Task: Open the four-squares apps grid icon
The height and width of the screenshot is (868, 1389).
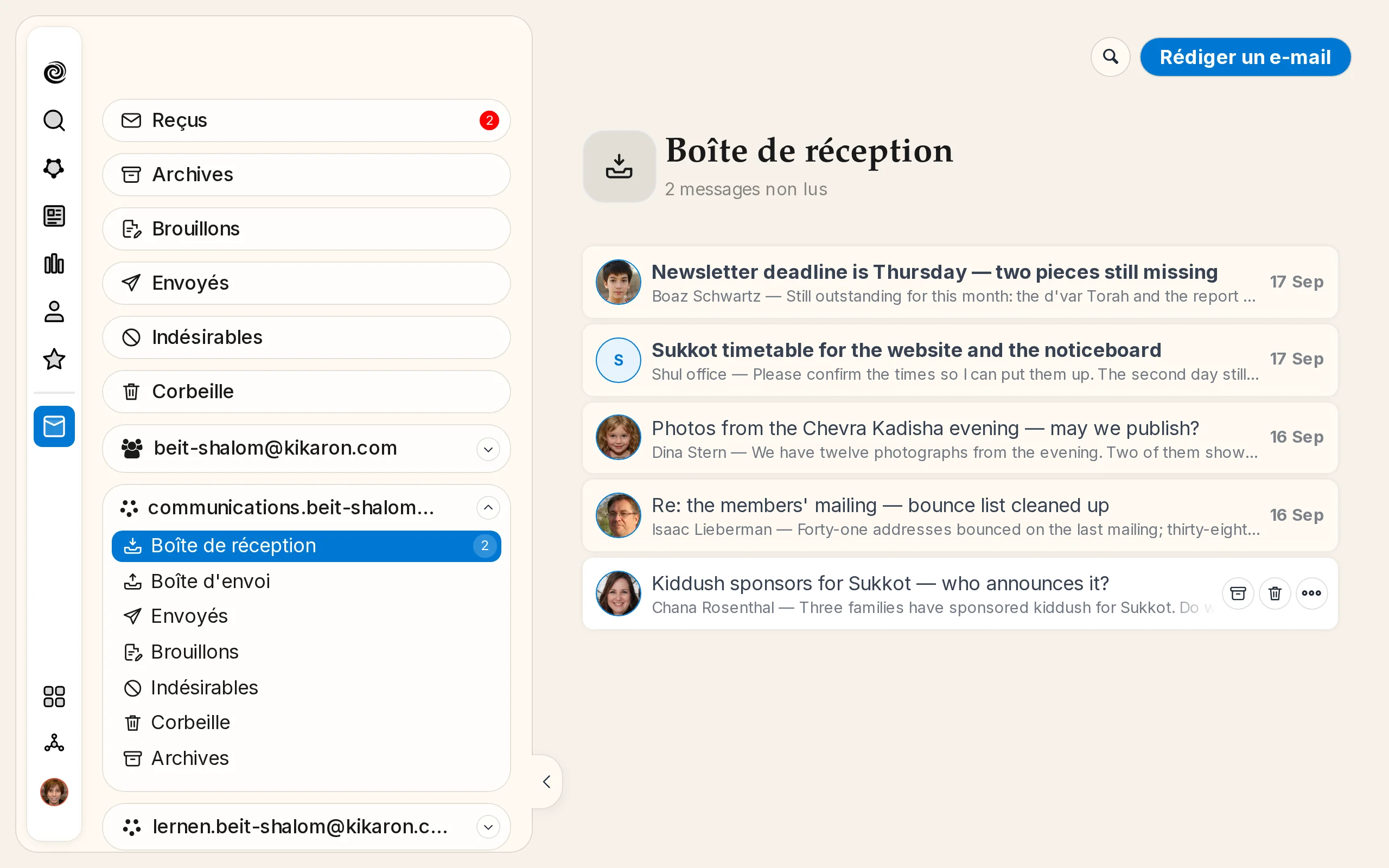Action: [54, 697]
